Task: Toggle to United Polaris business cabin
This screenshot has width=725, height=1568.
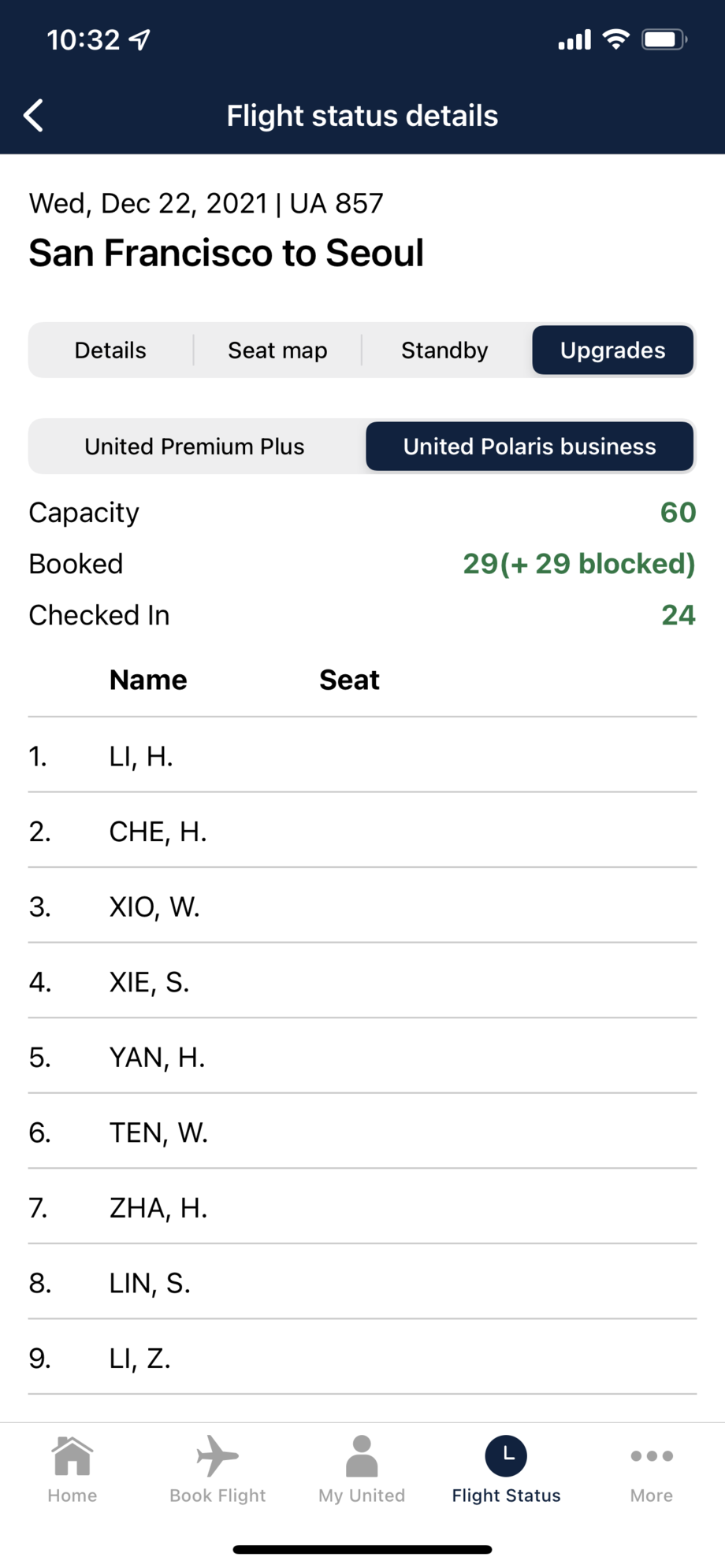Action: pos(530,447)
